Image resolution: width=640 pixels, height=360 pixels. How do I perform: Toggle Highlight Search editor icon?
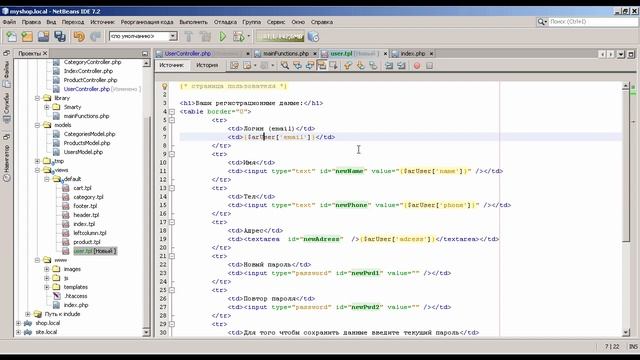click(322, 65)
